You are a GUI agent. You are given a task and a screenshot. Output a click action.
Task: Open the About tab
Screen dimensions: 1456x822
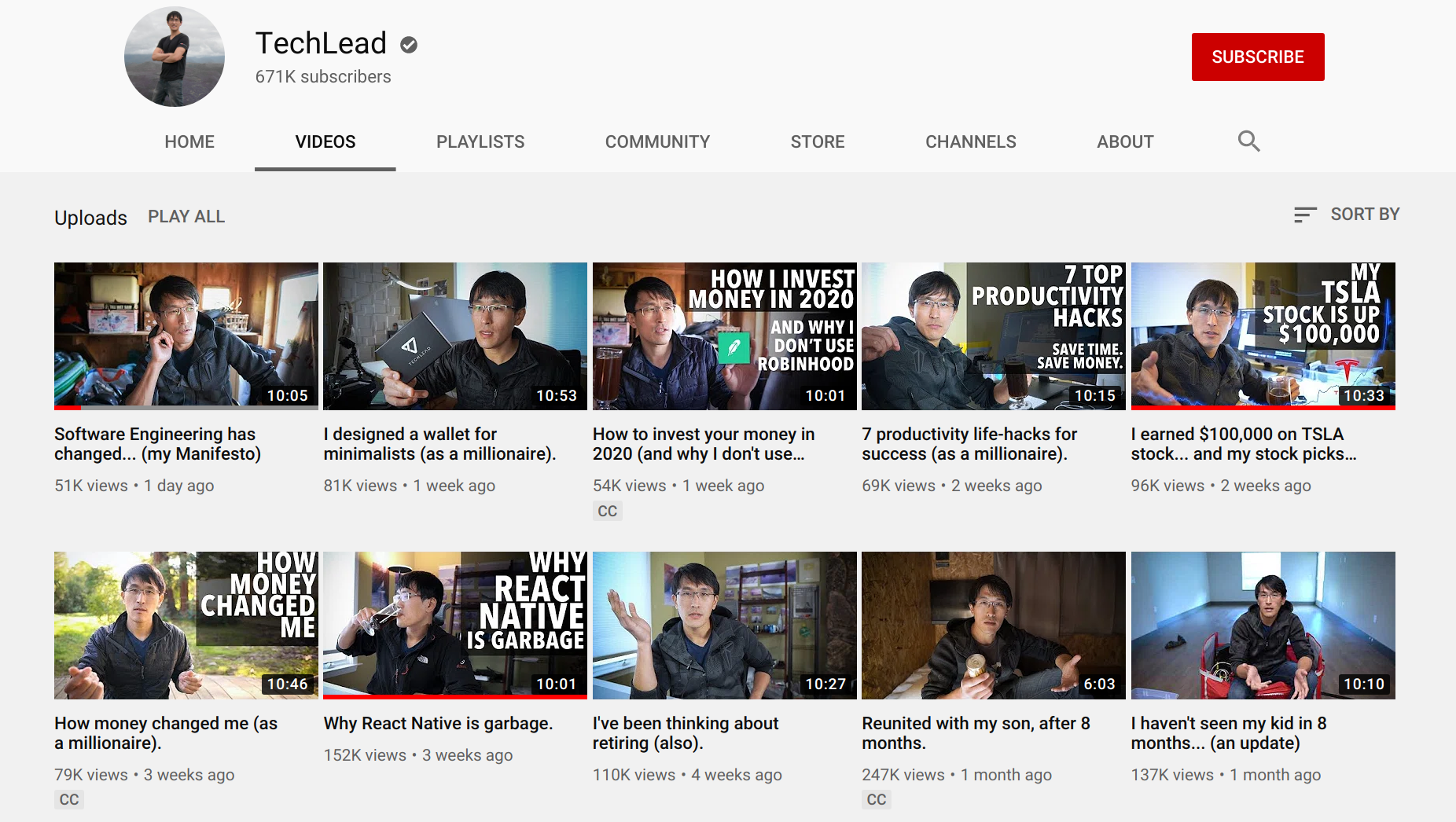tap(1125, 142)
